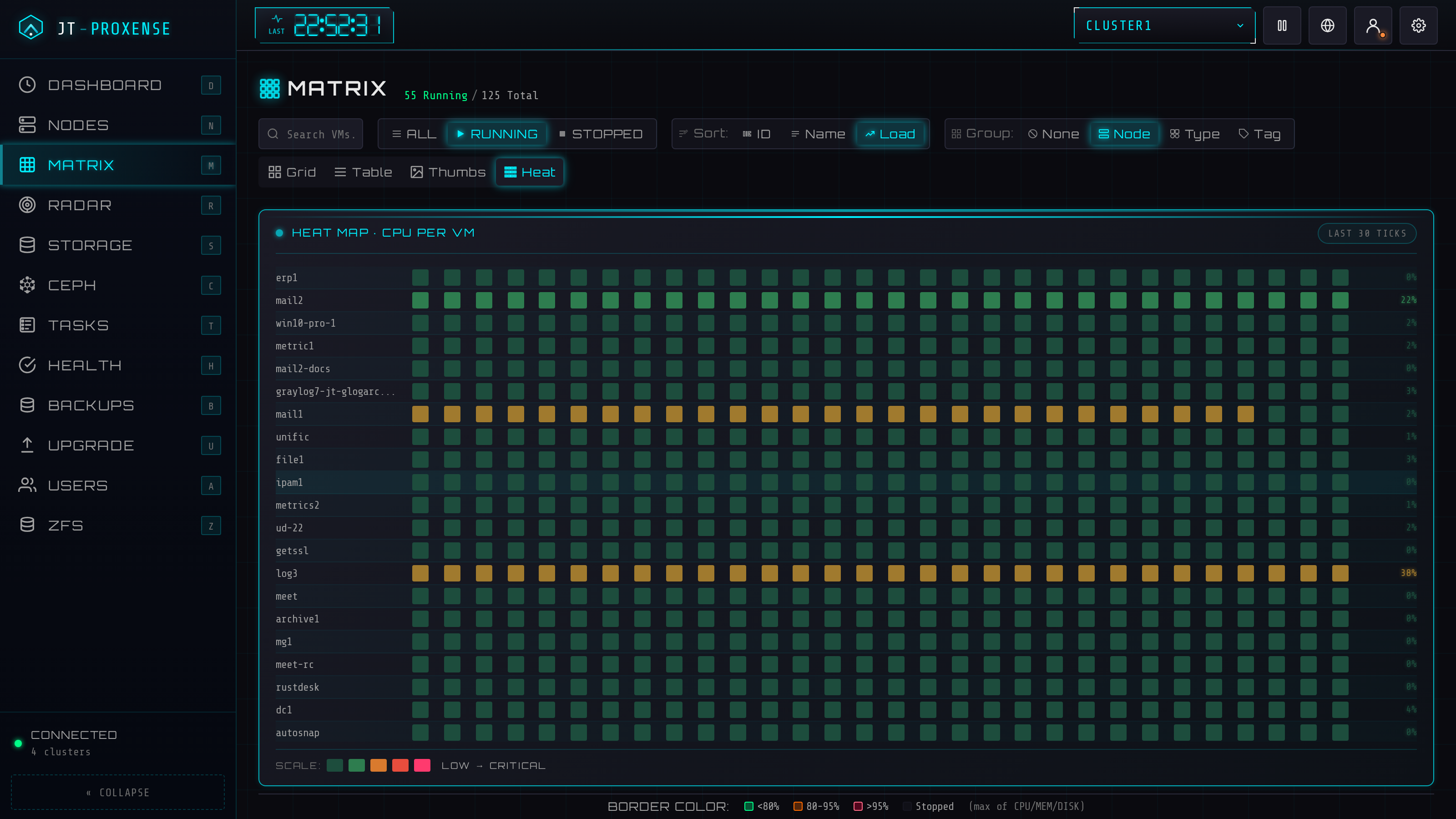Open the Users people icon
1456x819 pixels.
pyautogui.click(x=27, y=485)
